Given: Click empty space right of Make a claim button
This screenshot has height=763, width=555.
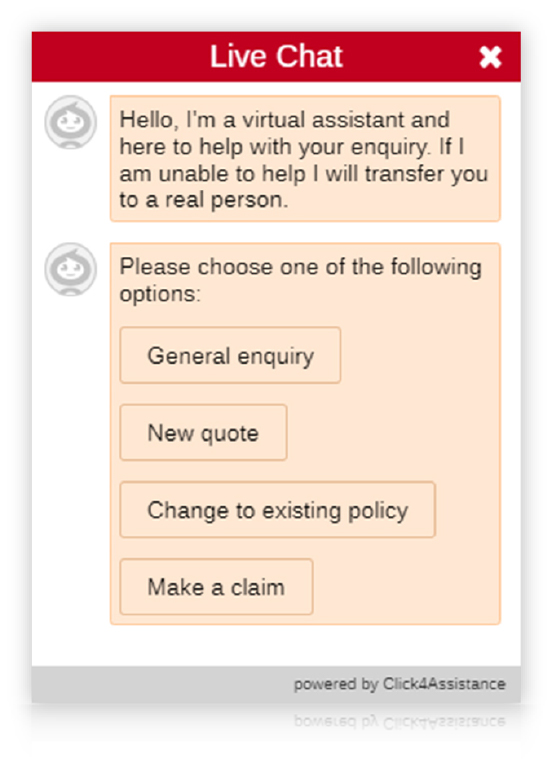Looking at the screenshot, I should pos(405,586).
